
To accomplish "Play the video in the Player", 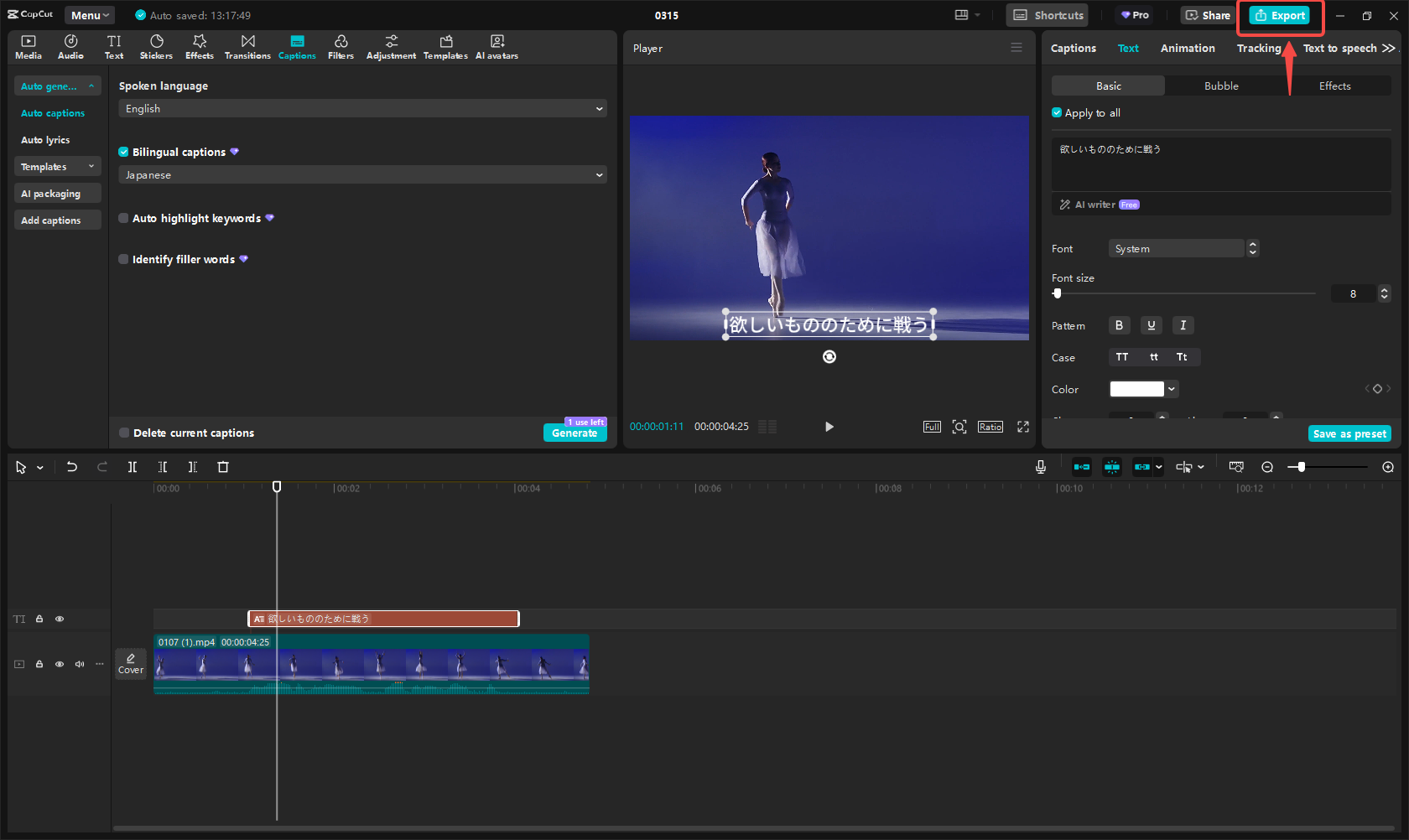I will (829, 427).
